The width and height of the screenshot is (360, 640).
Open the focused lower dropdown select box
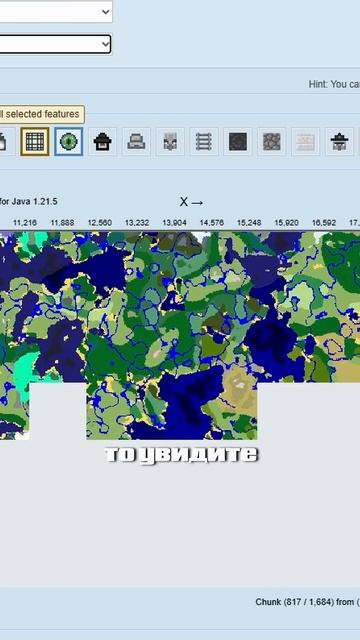coord(55,44)
